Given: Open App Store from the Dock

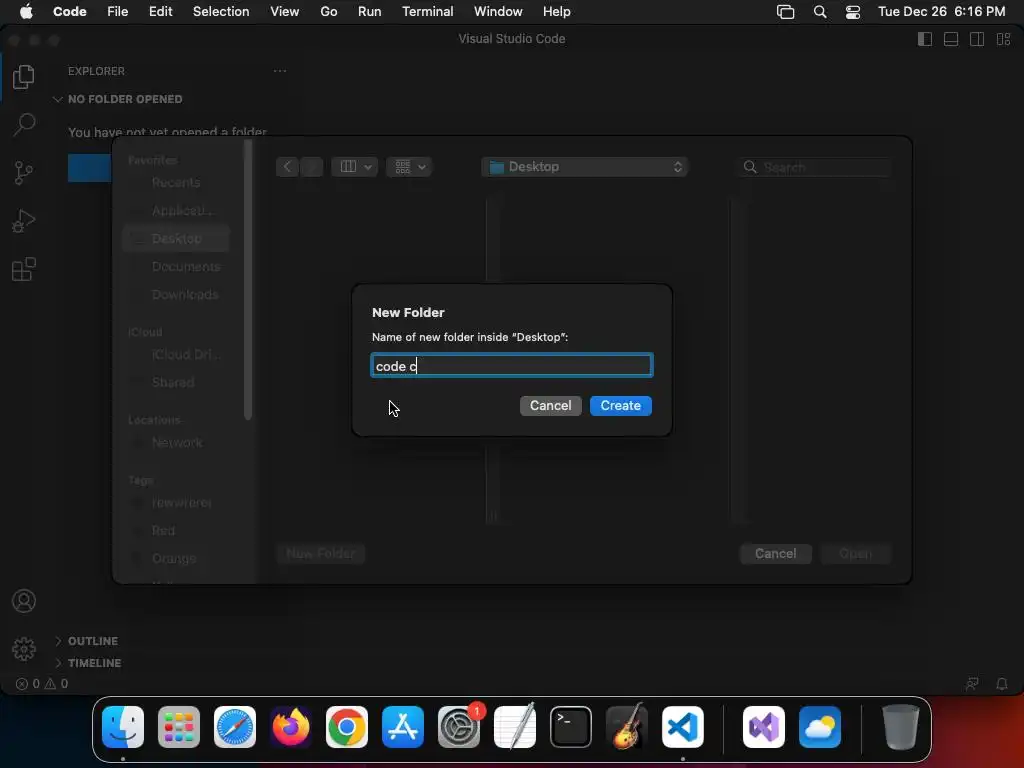Looking at the screenshot, I should (403, 727).
